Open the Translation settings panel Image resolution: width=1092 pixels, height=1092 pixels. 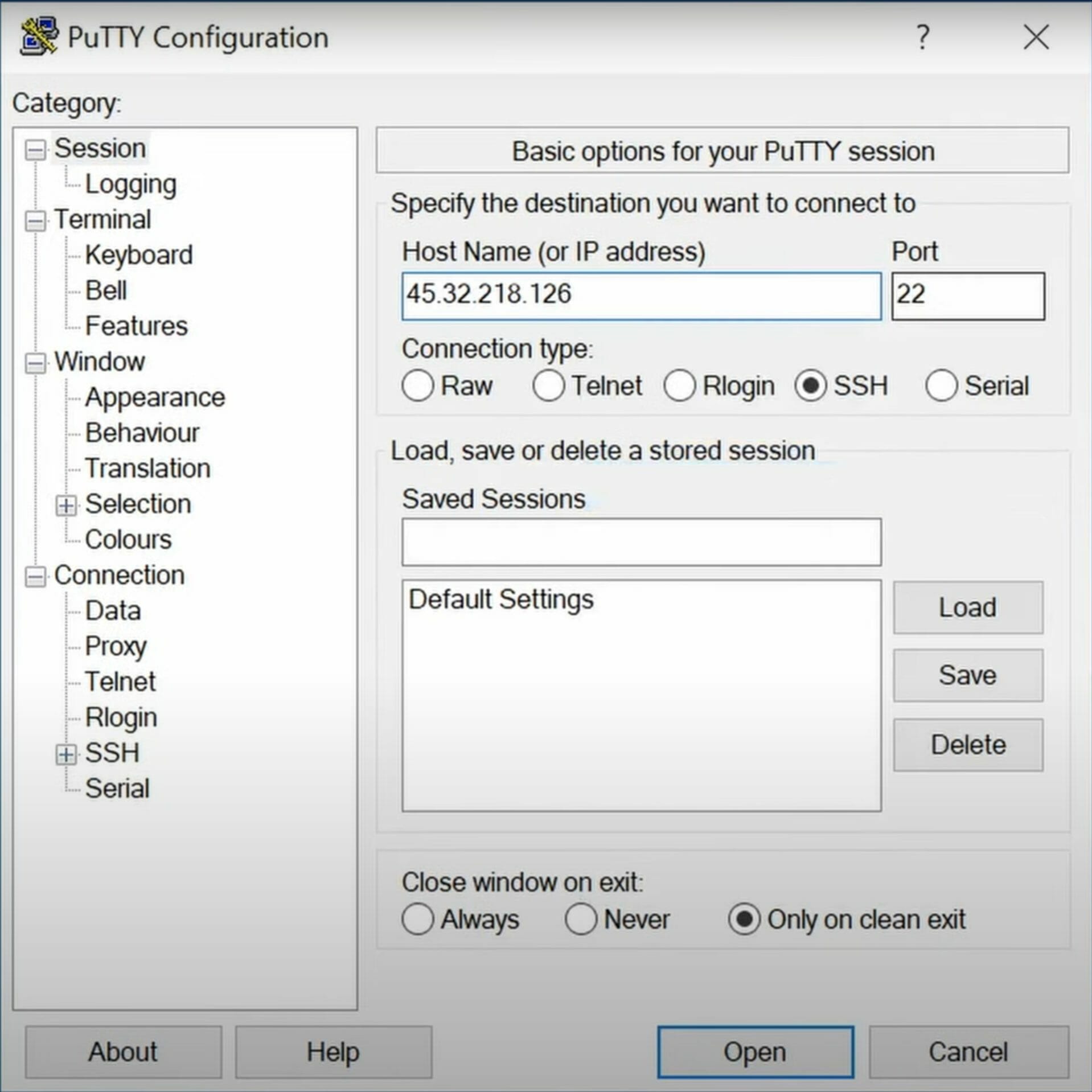(148, 468)
